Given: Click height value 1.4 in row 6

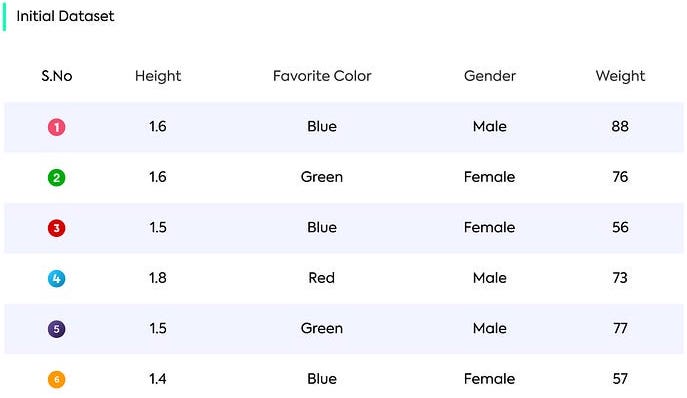Looking at the screenshot, I should 158,379.
